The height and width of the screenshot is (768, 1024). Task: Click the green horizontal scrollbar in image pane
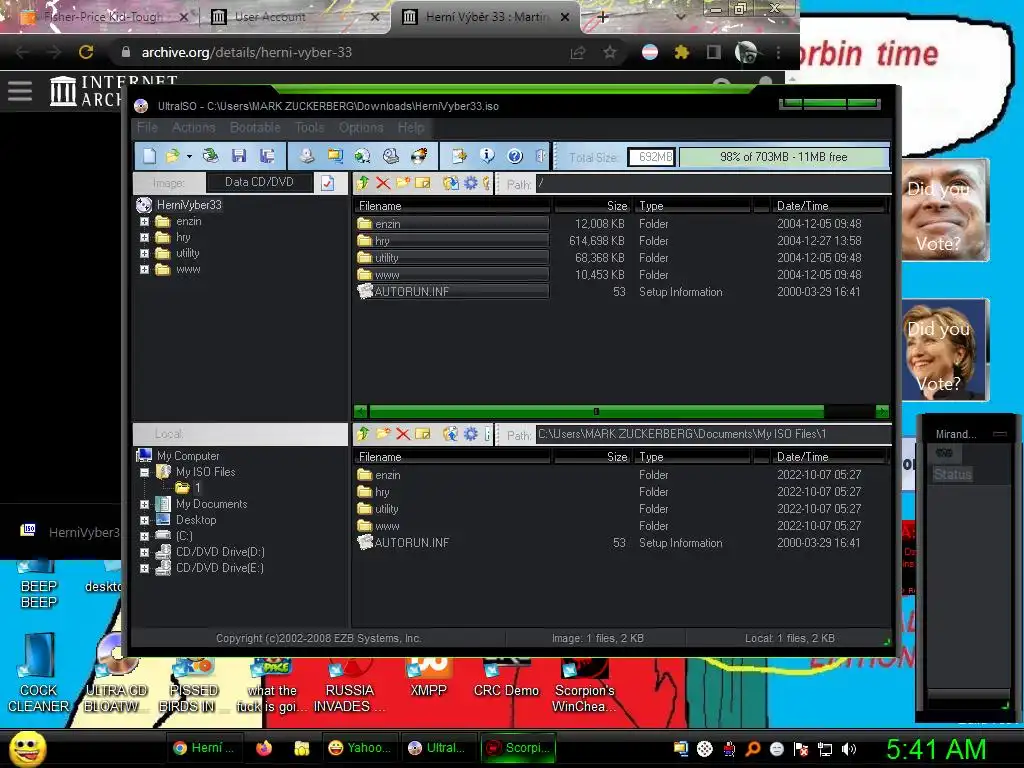596,411
